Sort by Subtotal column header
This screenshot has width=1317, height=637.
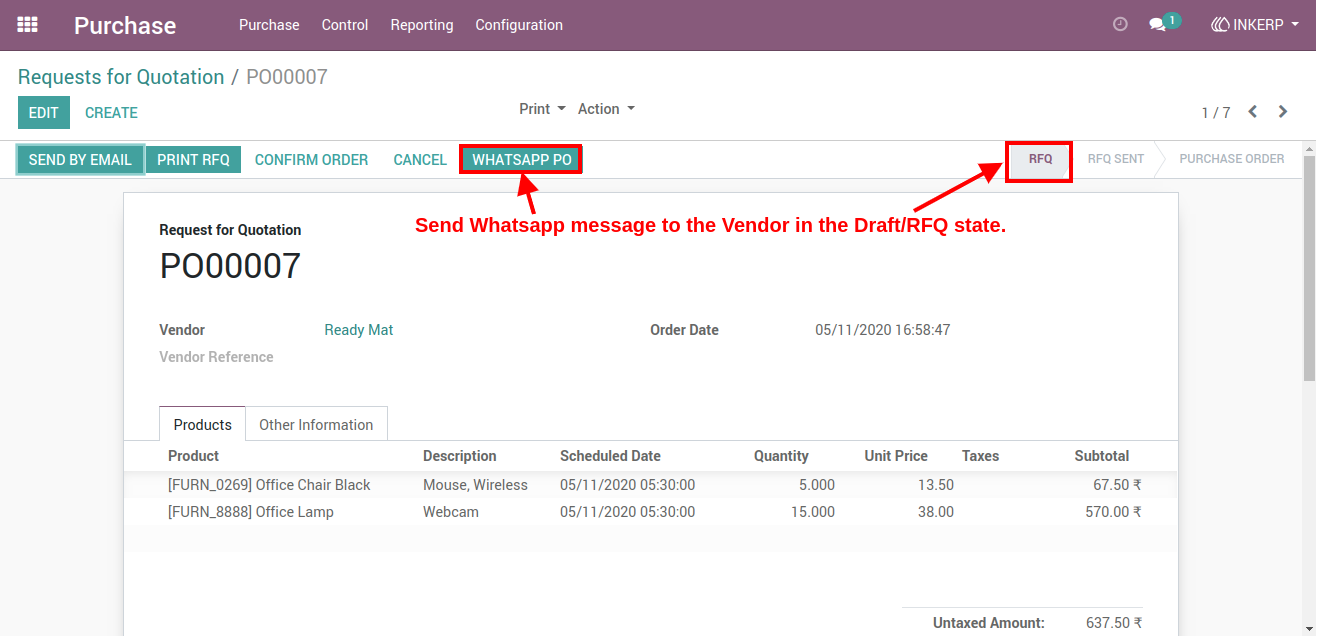tap(1102, 456)
